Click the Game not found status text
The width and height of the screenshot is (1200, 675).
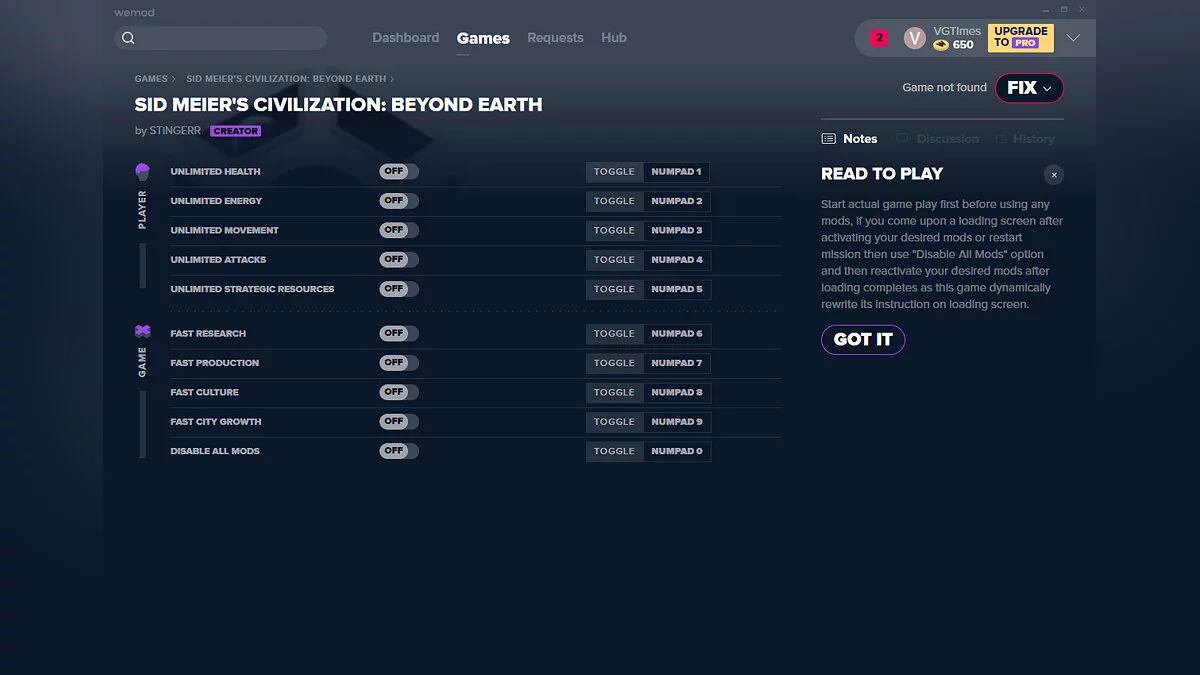tap(944, 88)
